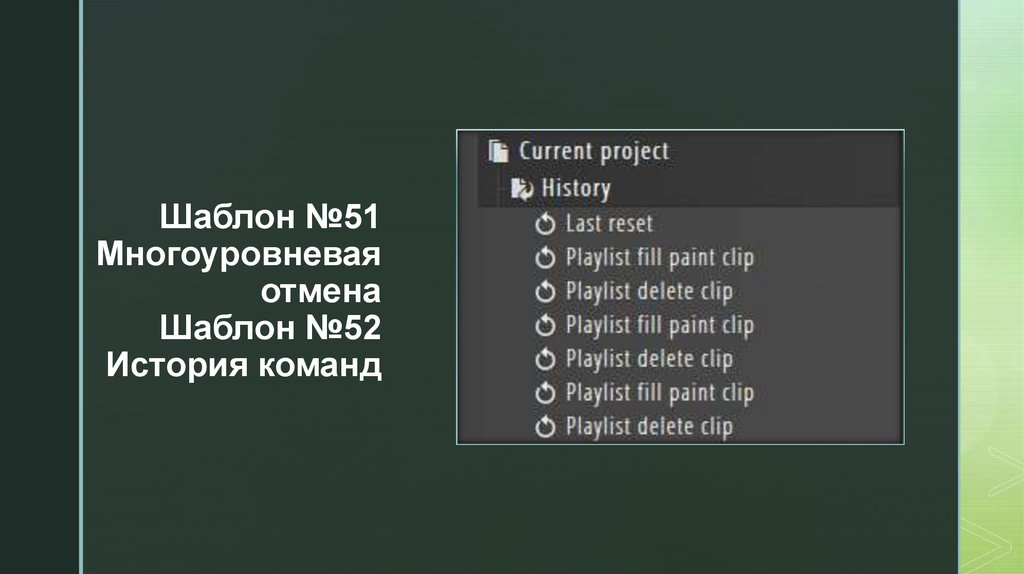Select the middle Playlist delete clip entry
Viewport: 1024px width, 574px height.
(649, 359)
